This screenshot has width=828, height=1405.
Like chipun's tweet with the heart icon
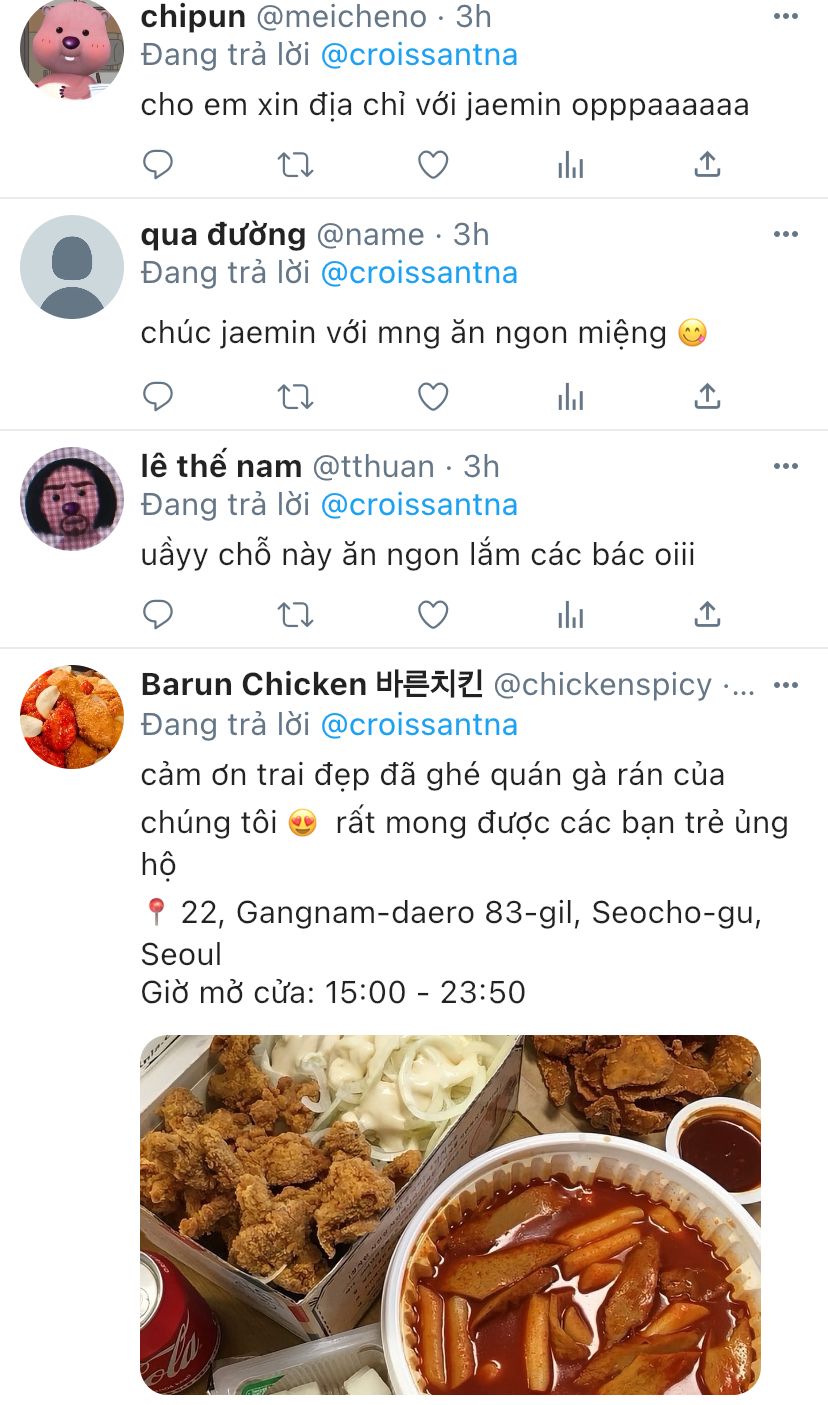coord(432,164)
